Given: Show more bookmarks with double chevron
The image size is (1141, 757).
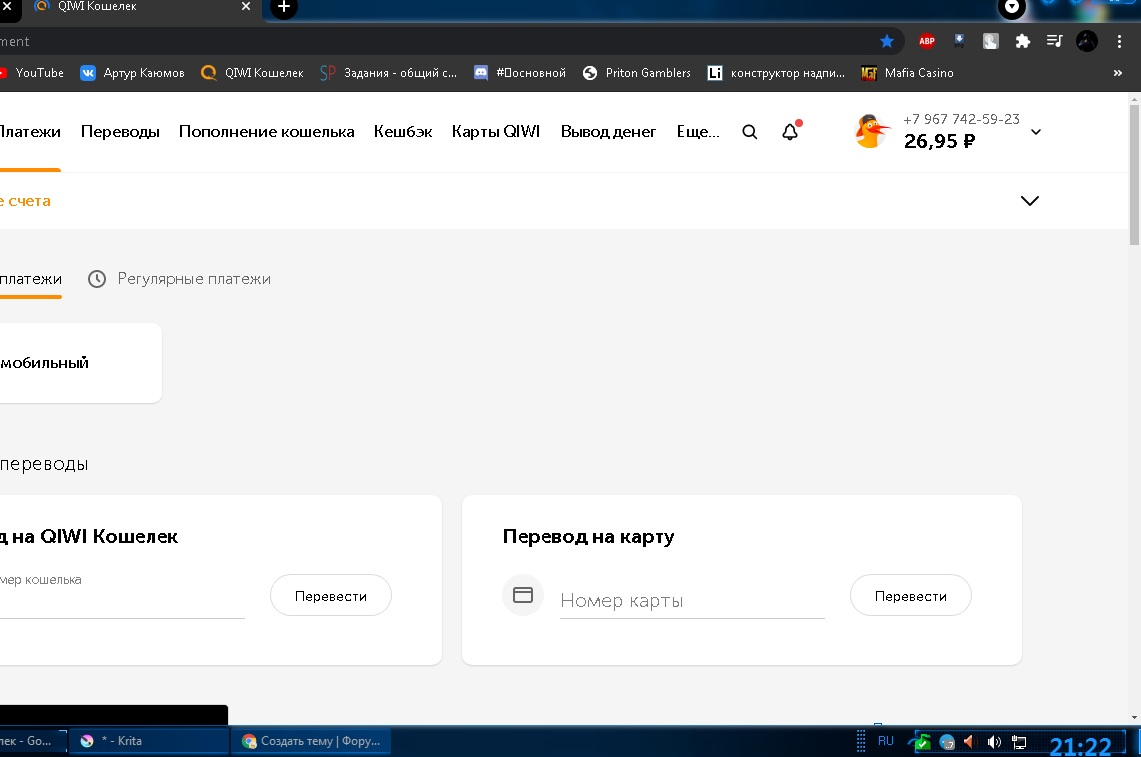Looking at the screenshot, I should coord(1118,73).
